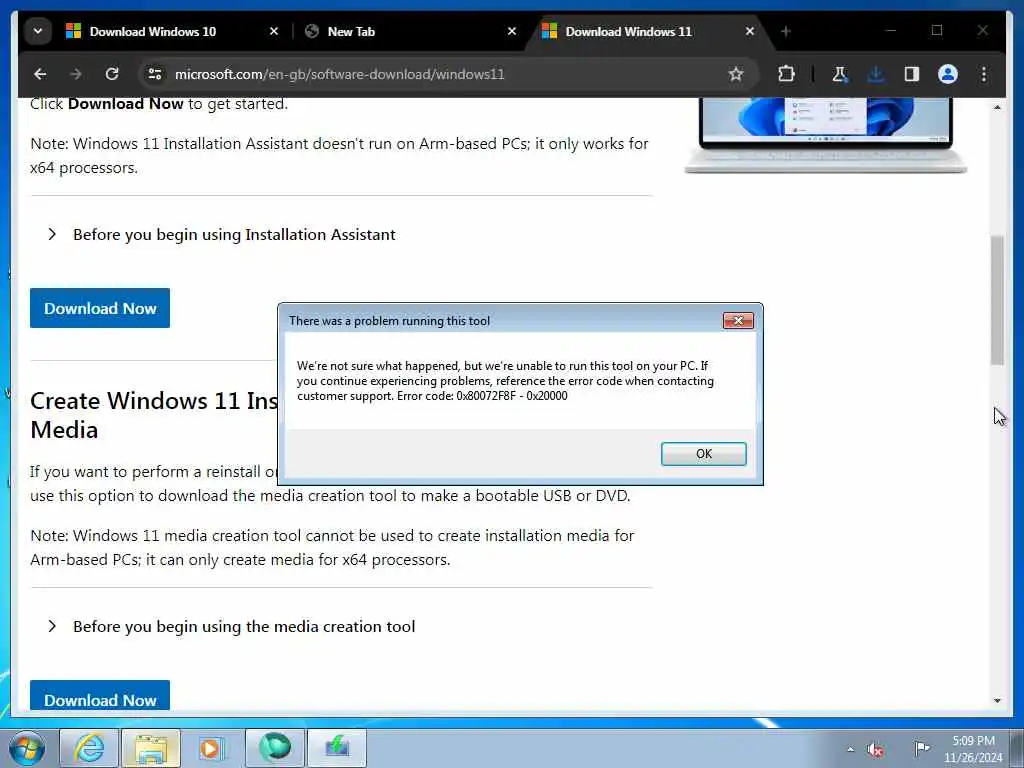Click the browser forward arrow
Viewport: 1024px width, 768px height.
[76, 74]
